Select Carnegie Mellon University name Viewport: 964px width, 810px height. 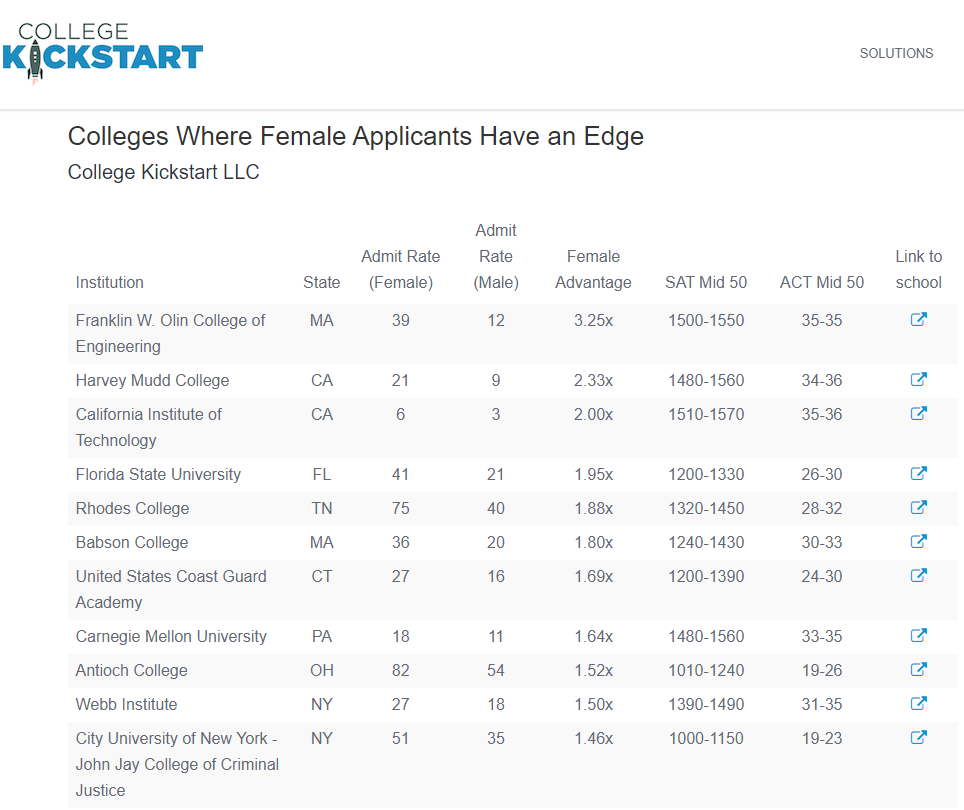(x=171, y=636)
